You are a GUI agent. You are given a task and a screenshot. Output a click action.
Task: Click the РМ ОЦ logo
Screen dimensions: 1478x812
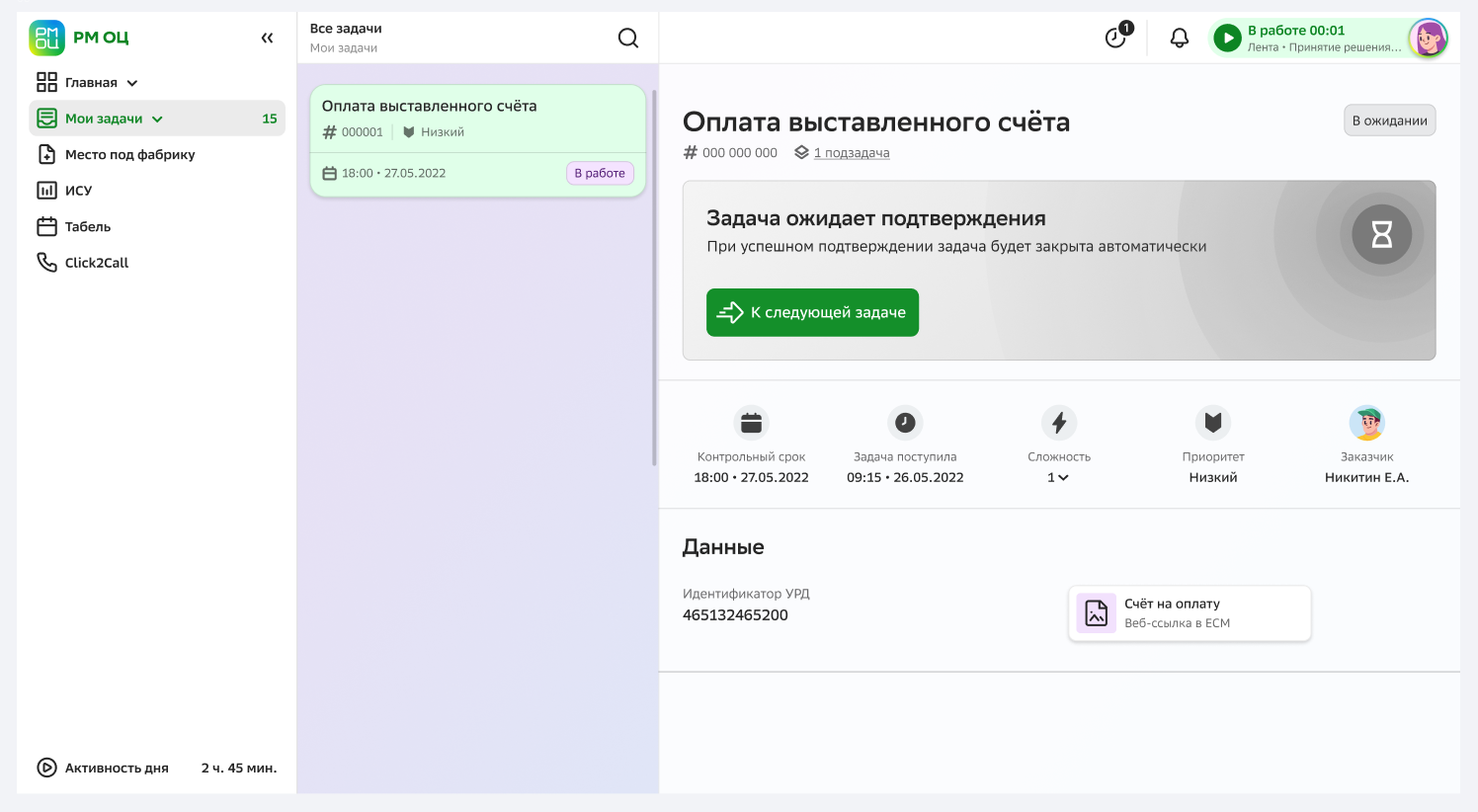click(79, 38)
